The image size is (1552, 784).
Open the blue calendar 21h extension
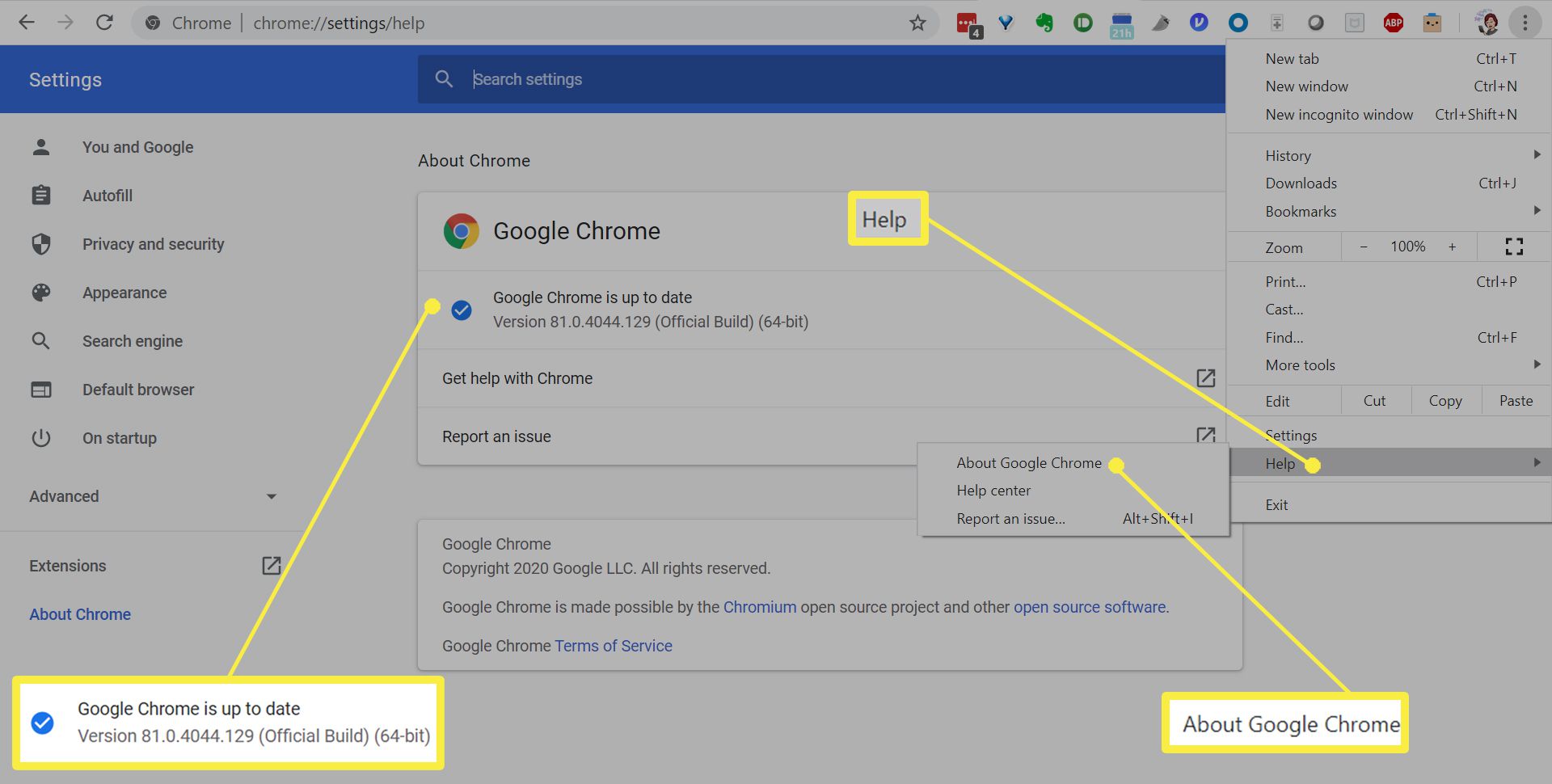pos(1121,25)
